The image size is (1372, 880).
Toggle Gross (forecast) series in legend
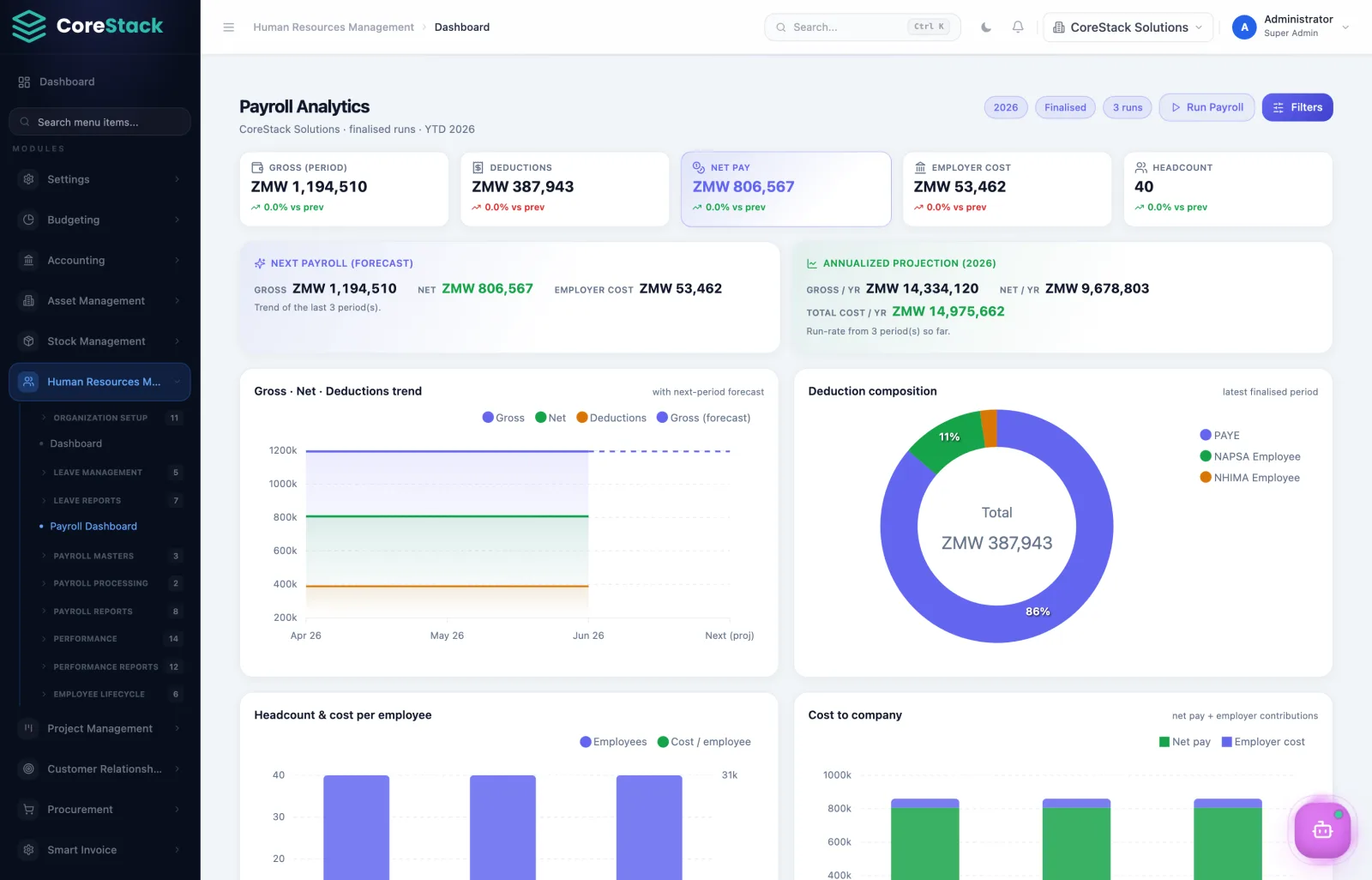(703, 418)
